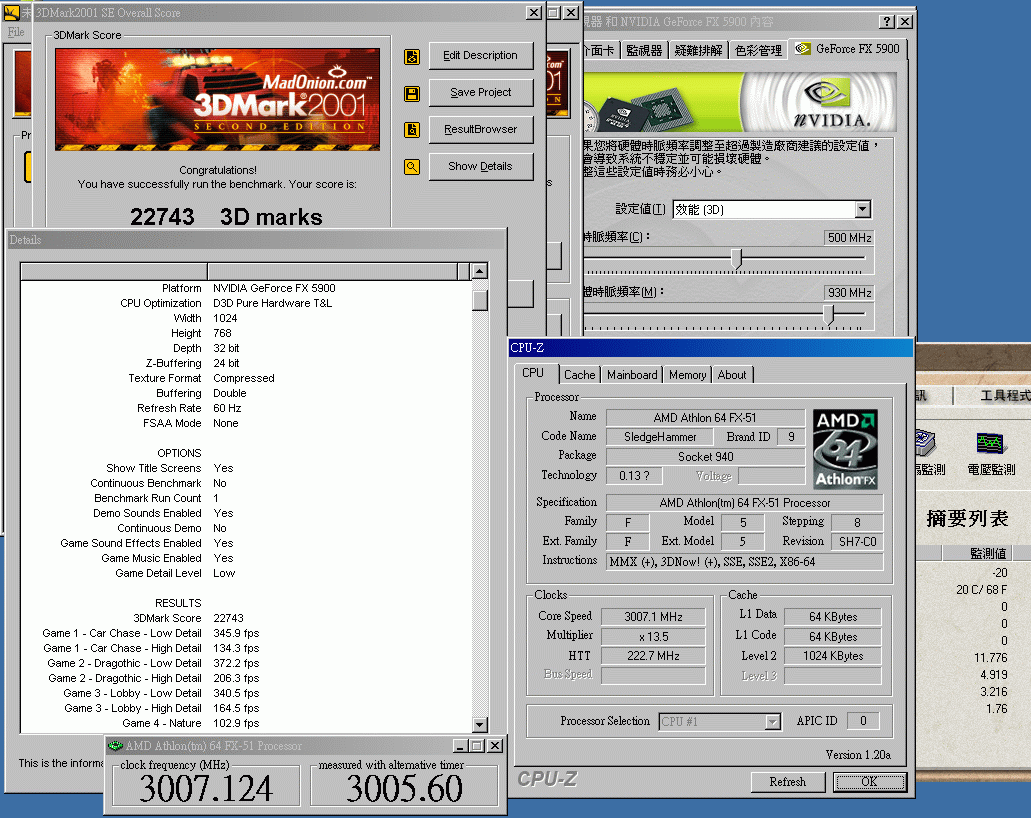This screenshot has height=818, width=1031.
Task: Click the 3DMark icon in the window title bar
Action: 11,12
